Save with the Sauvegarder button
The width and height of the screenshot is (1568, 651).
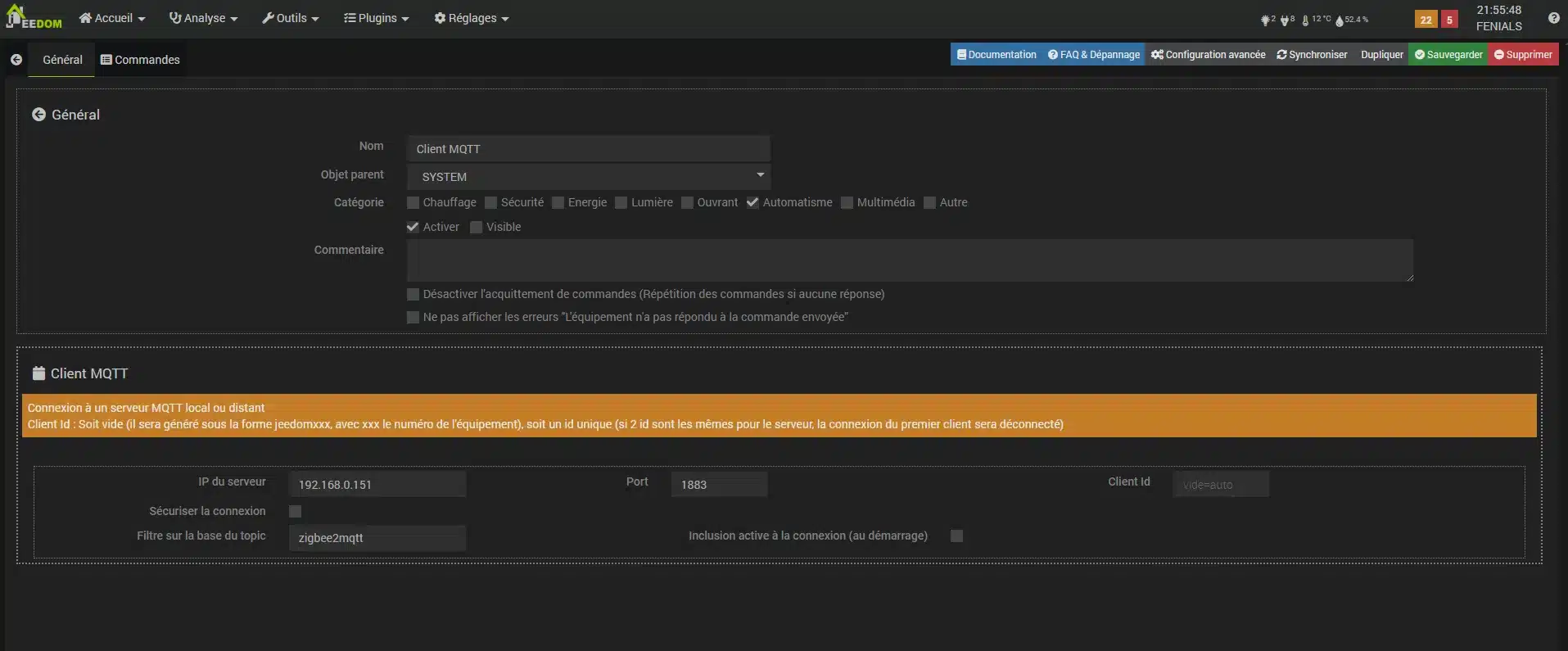(x=1448, y=55)
